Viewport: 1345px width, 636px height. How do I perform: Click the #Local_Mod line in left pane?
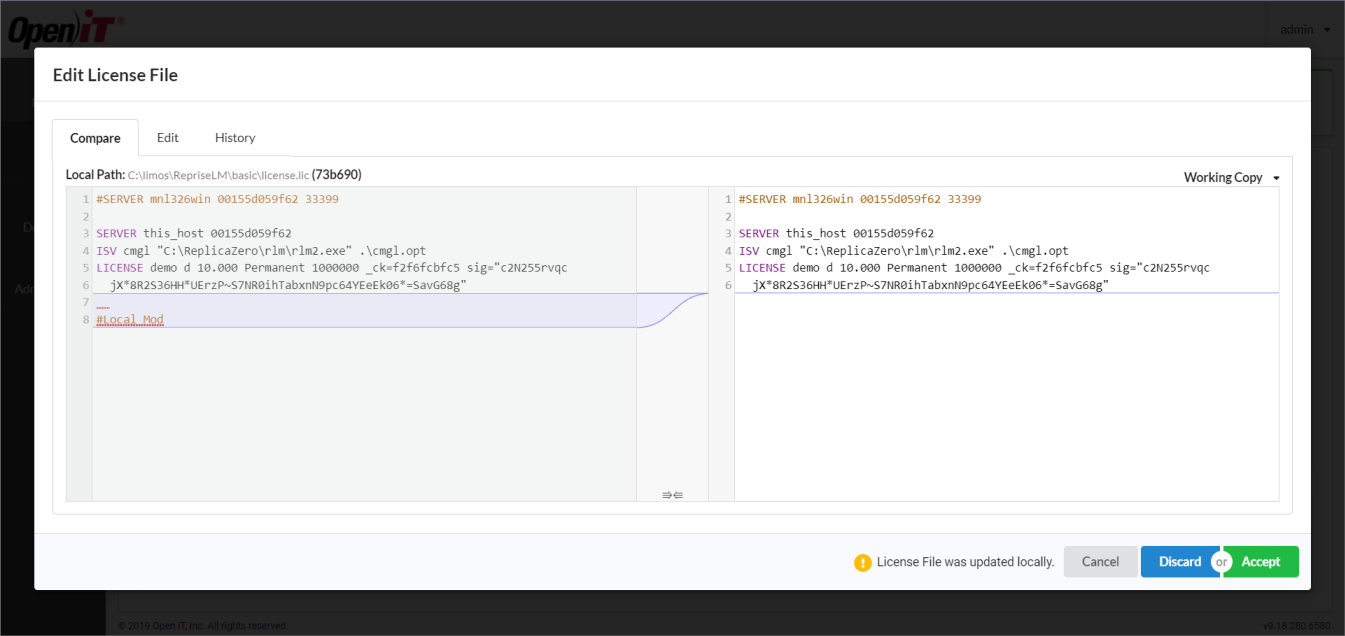(x=130, y=320)
